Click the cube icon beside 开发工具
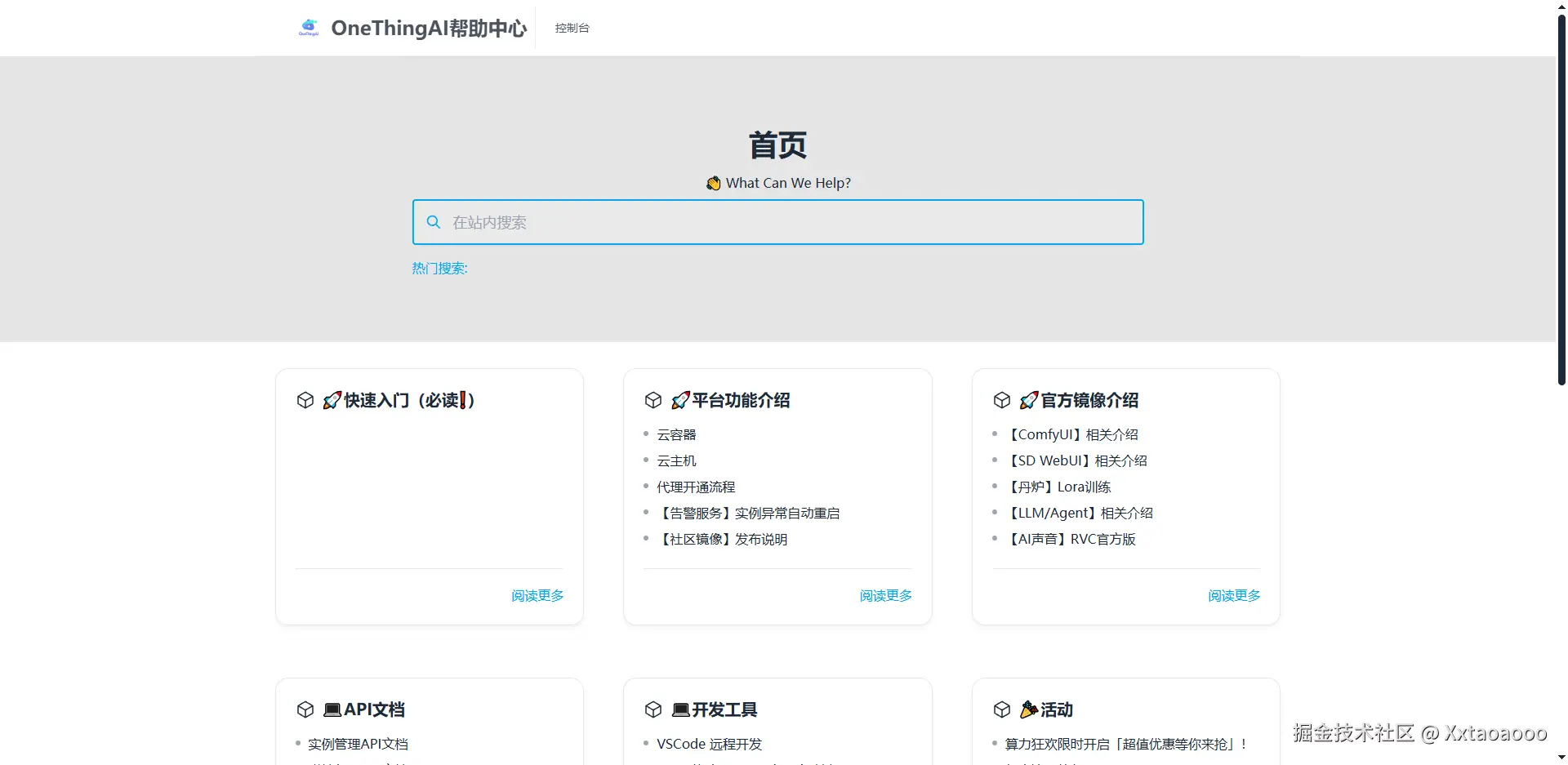Image resolution: width=1568 pixels, height=765 pixels. 653,709
